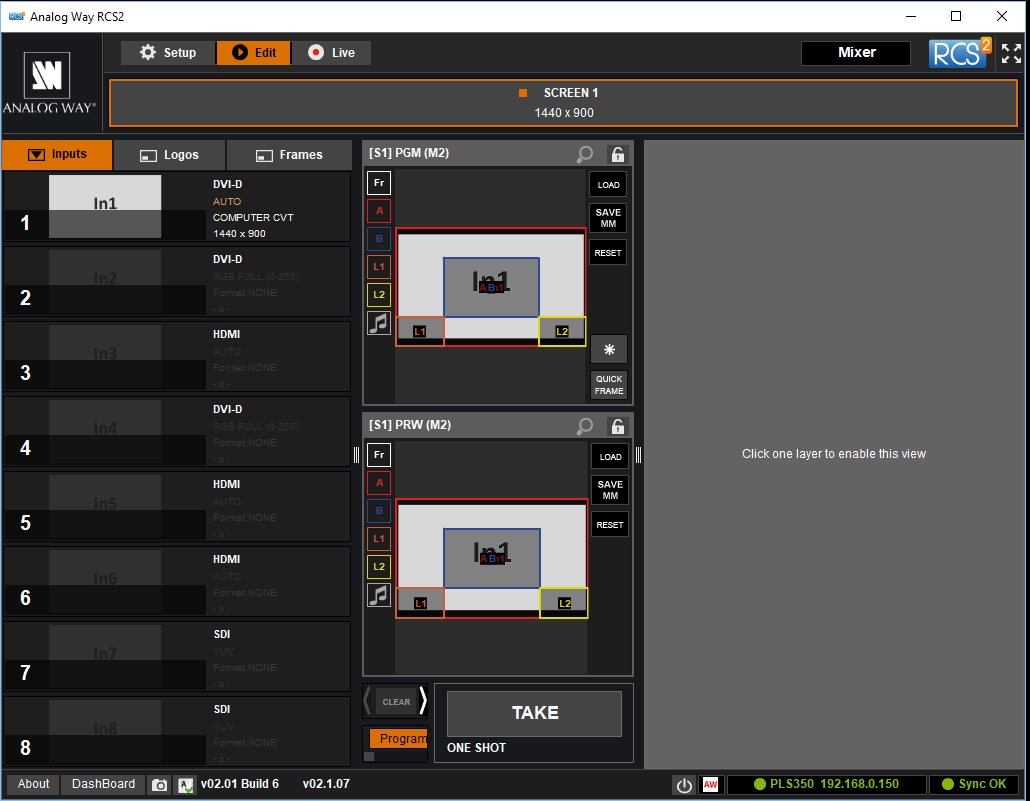
Task: Select the yellow L2 layer swatch in PRW
Action: pyautogui.click(x=379, y=567)
